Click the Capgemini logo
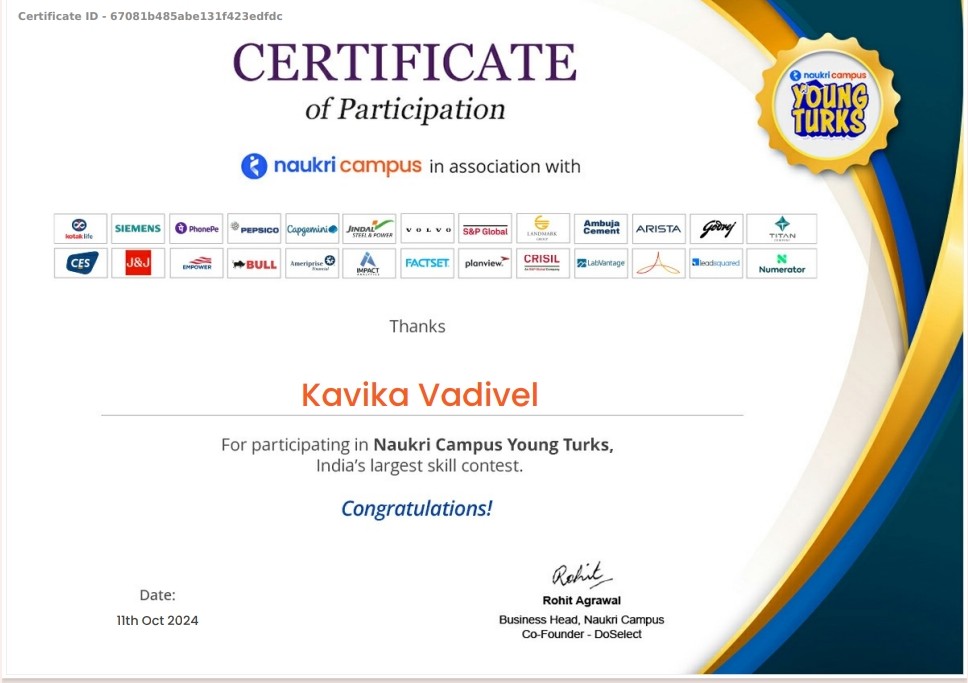 click(312, 229)
